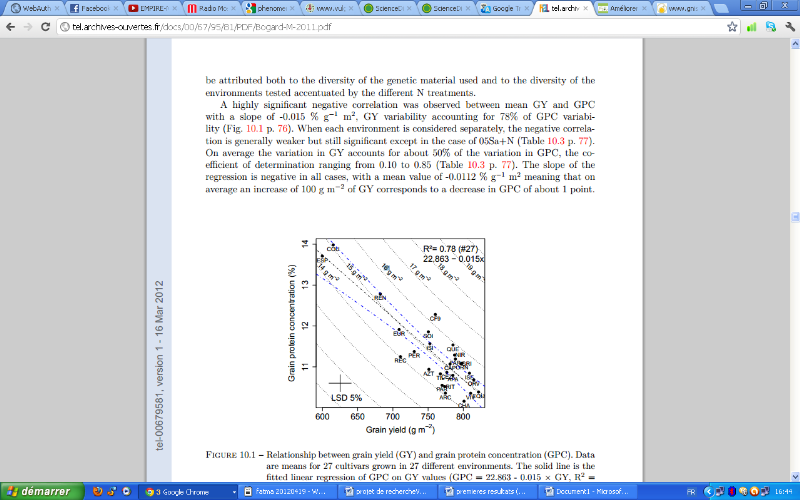This screenshot has width=800, height=500.
Task: Click the scrollbar down arrow
Action: coord(795,477)
